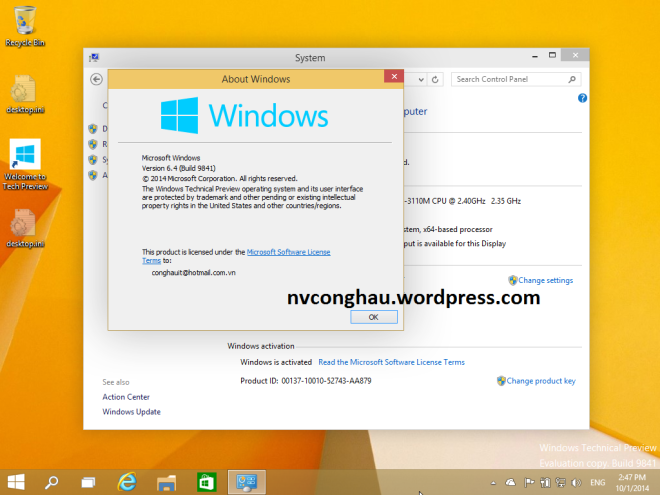Select Version 6.4 (Build 9841) text

178,168
